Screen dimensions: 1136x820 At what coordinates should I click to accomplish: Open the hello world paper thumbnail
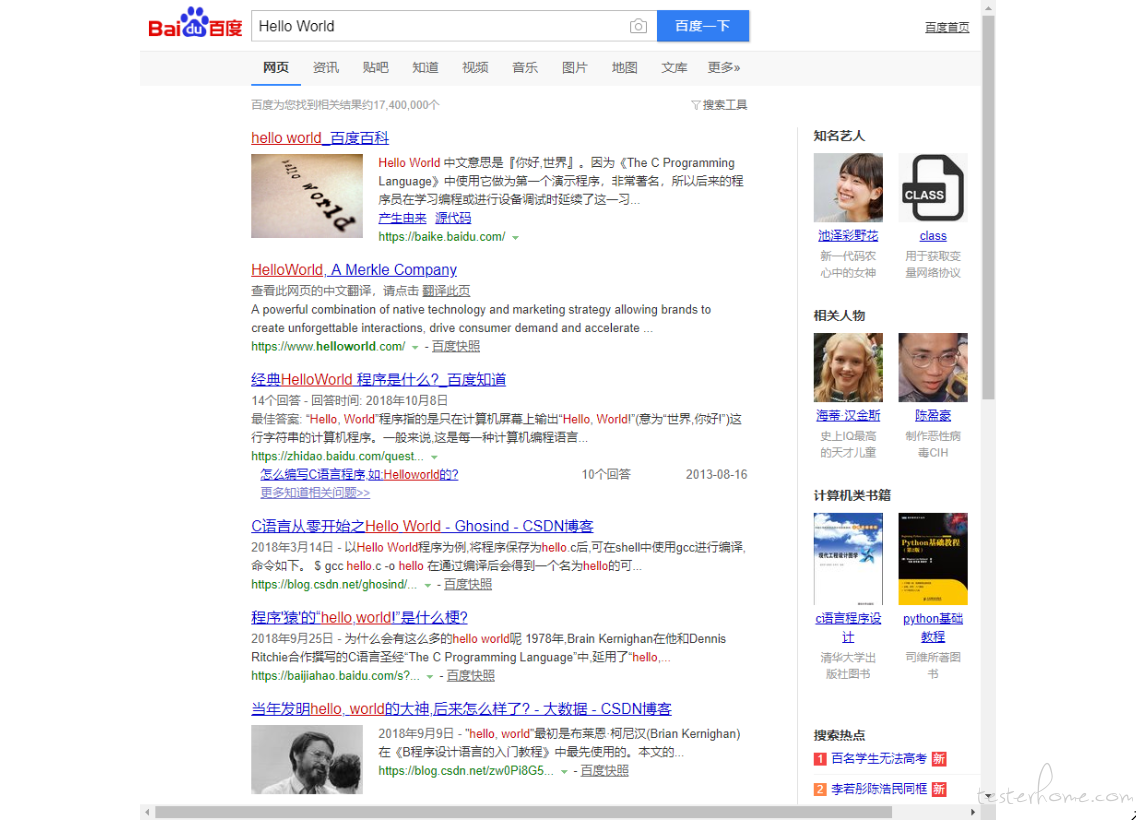click(x=307, y=196)
